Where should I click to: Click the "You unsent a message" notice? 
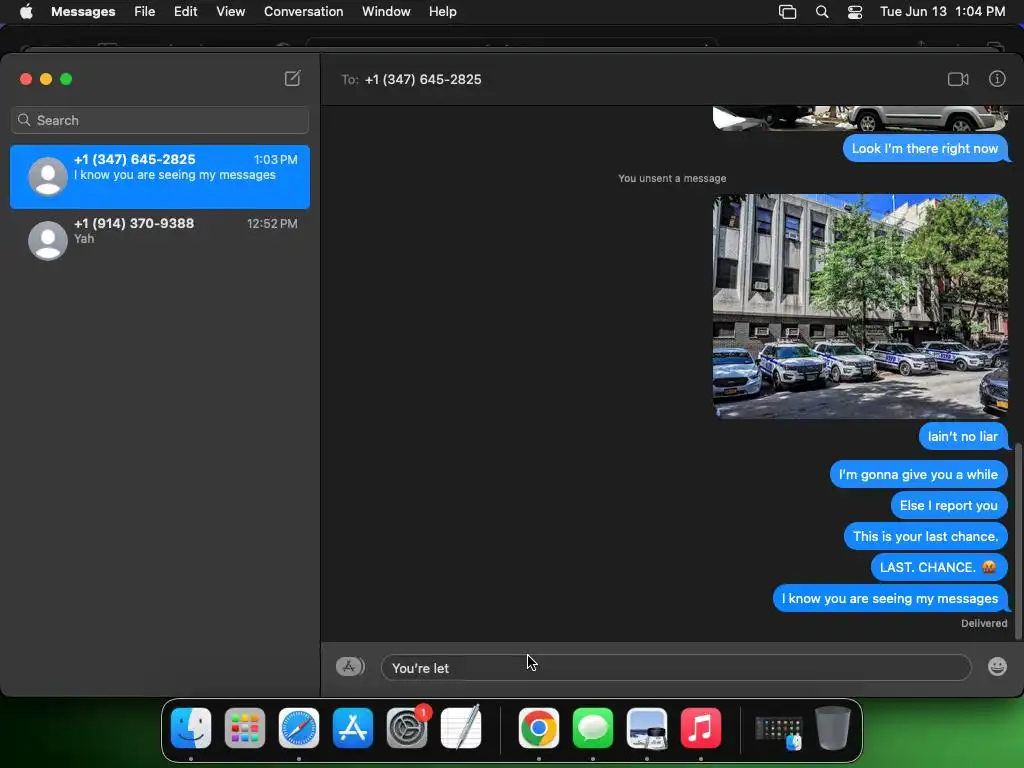672,178
